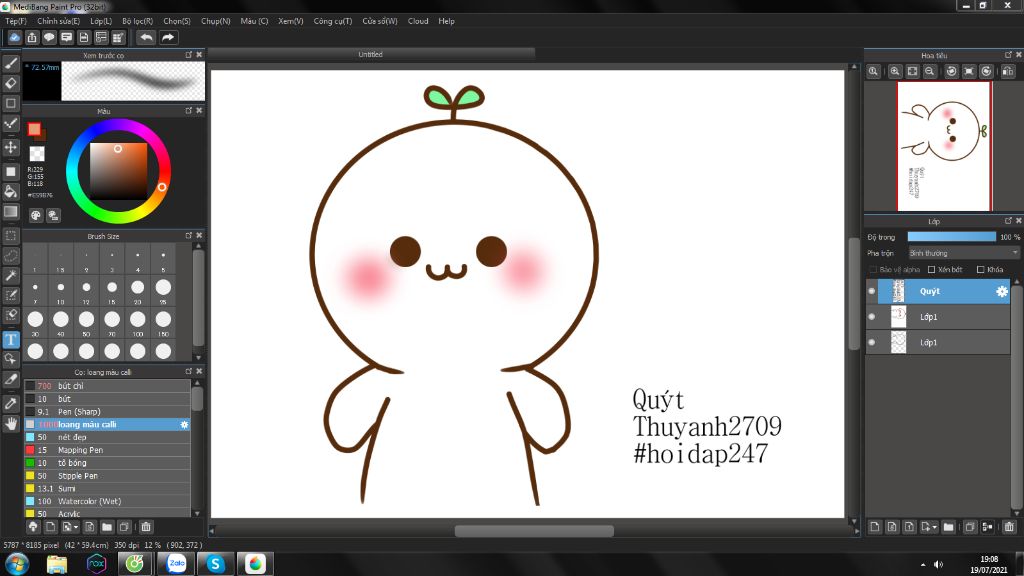Click the taskbar volume icon
The image size is (1024, 576).
tap(938, 564)
